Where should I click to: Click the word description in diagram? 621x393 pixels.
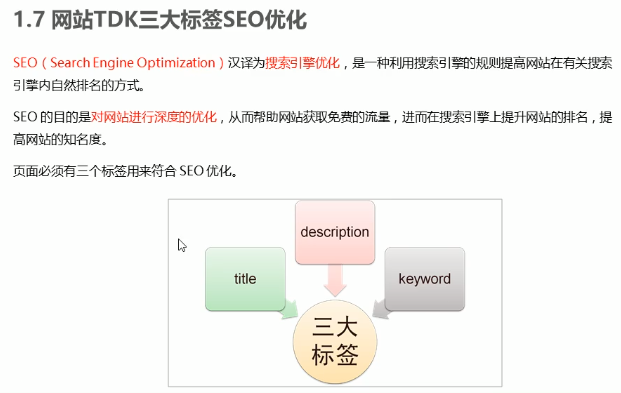pyautogui.click(x=335, y=232)
